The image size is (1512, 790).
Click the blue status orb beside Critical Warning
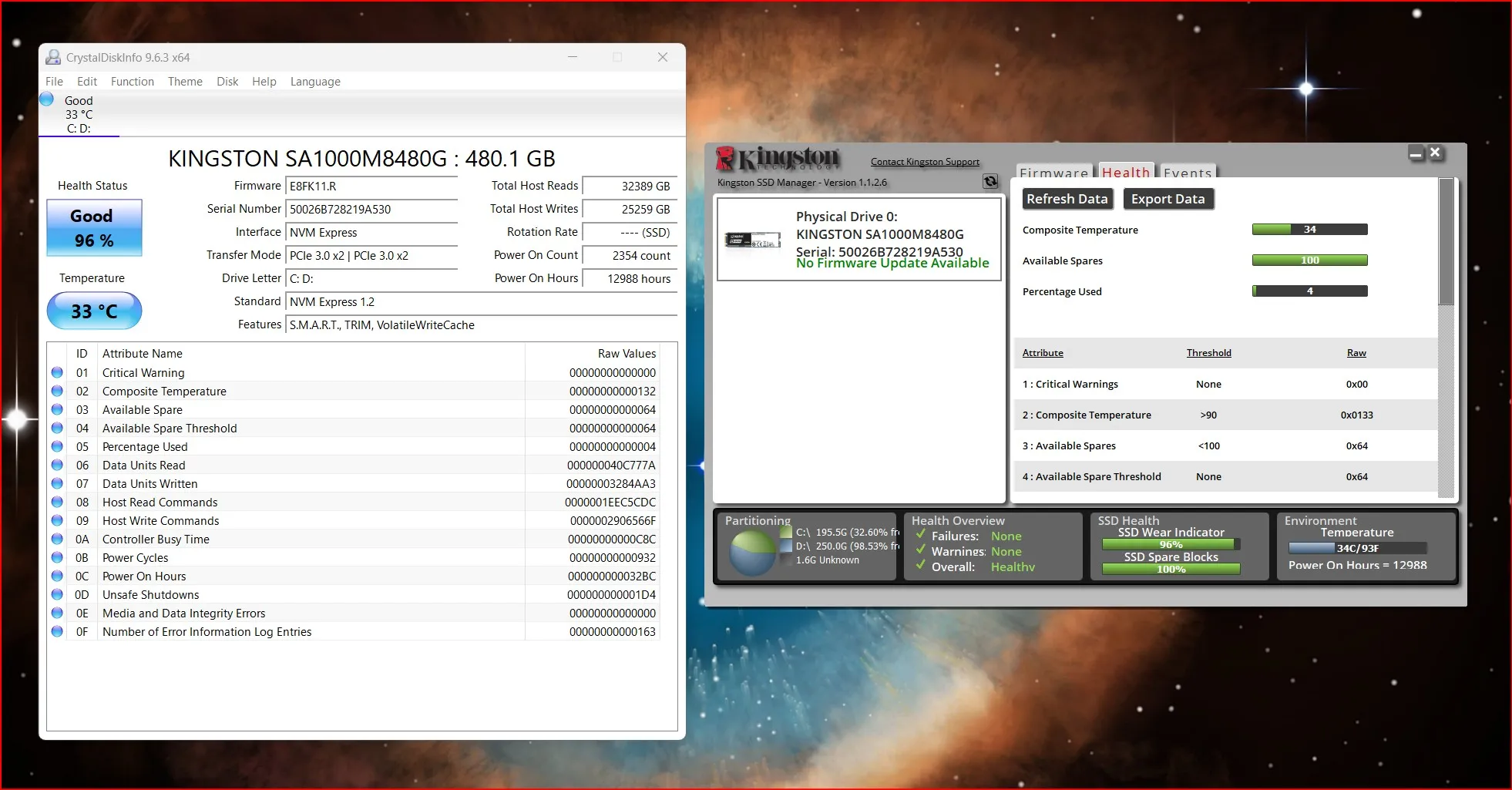(x=57, y=372)
